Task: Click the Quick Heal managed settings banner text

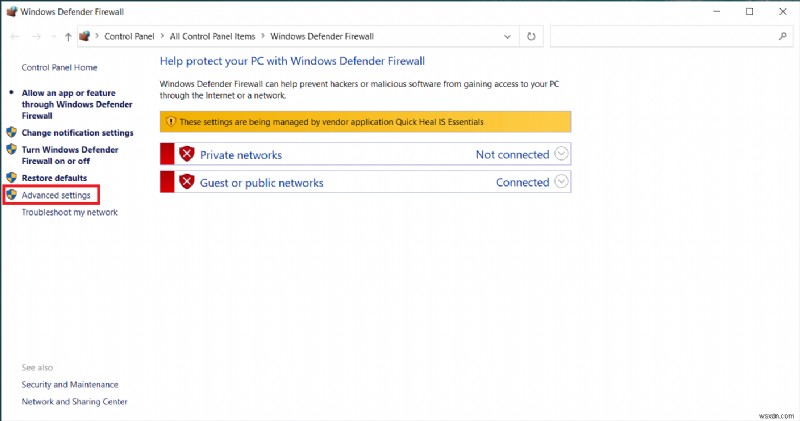Action: click(x=332, y=122)
